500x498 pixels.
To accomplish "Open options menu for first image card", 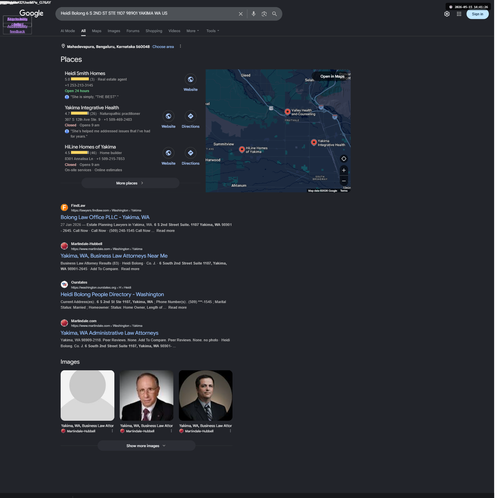I will pyautogui.click(x=112, y=431).
